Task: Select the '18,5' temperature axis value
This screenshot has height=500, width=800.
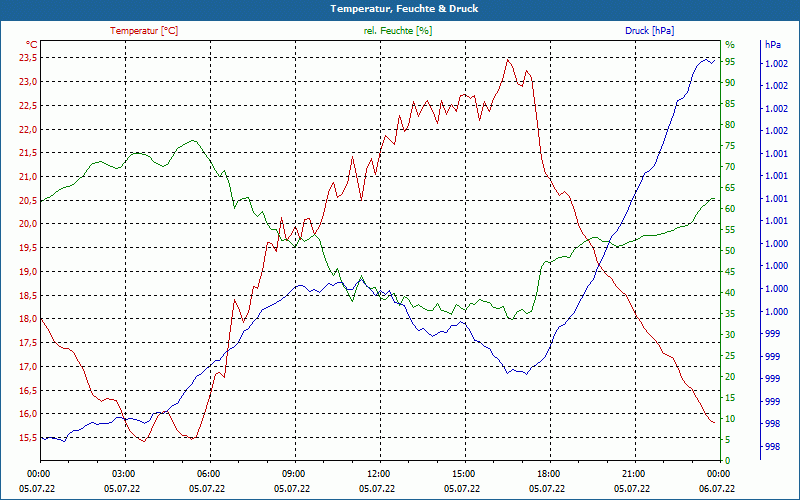Action: coord(28,295)
